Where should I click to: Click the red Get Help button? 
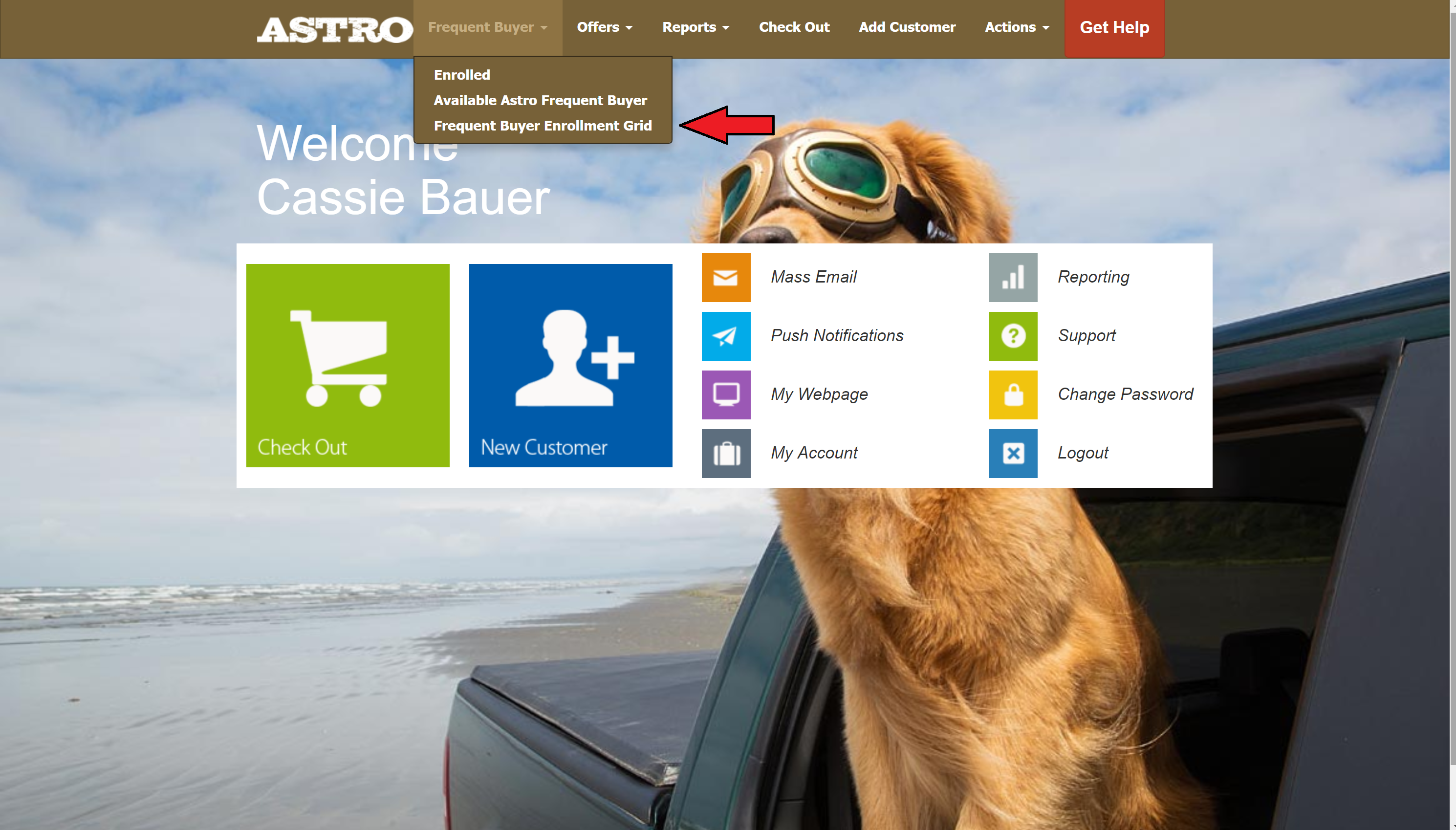(x=1114, y=27)
